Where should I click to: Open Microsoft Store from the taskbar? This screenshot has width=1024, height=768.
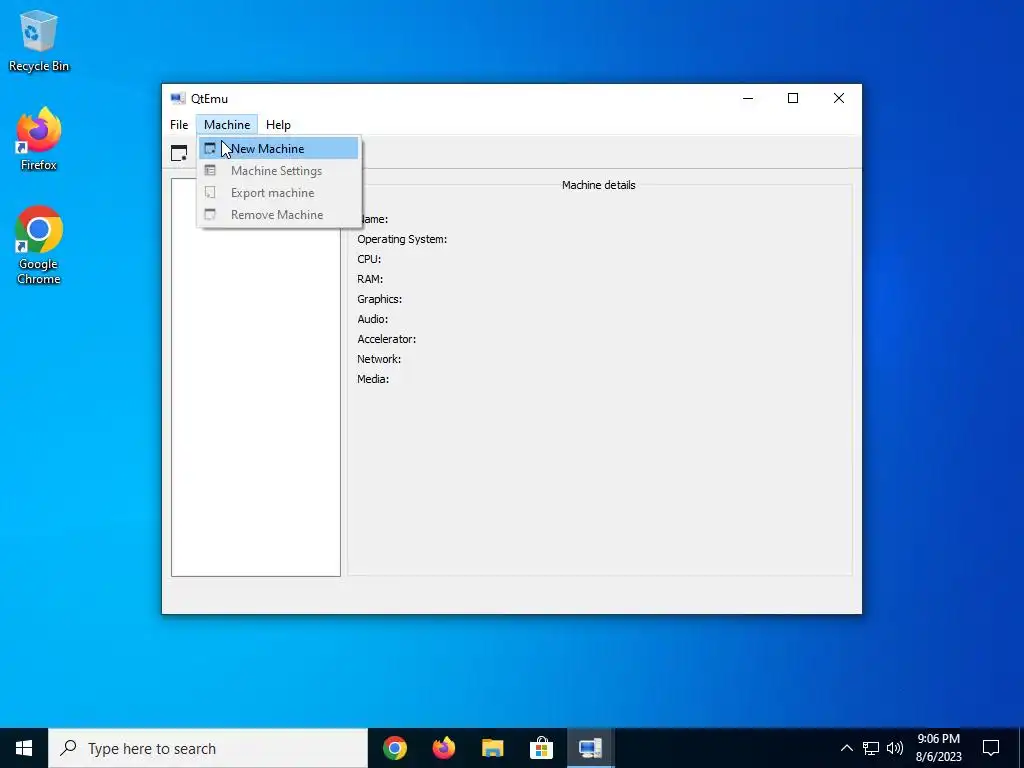tap(541, 748)
